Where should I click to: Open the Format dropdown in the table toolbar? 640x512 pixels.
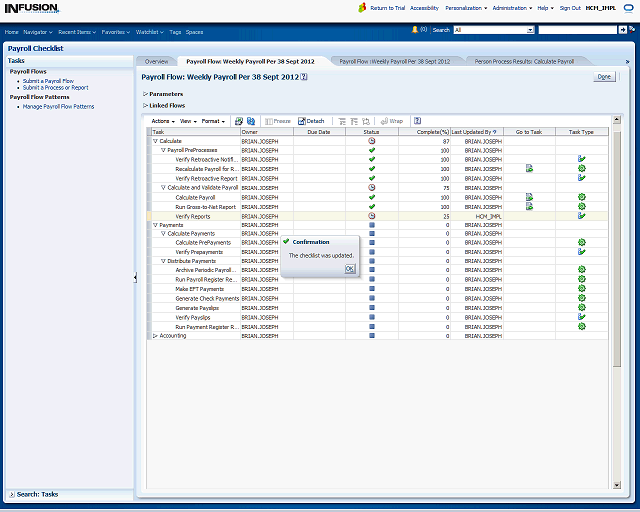(x=213, y=121)
